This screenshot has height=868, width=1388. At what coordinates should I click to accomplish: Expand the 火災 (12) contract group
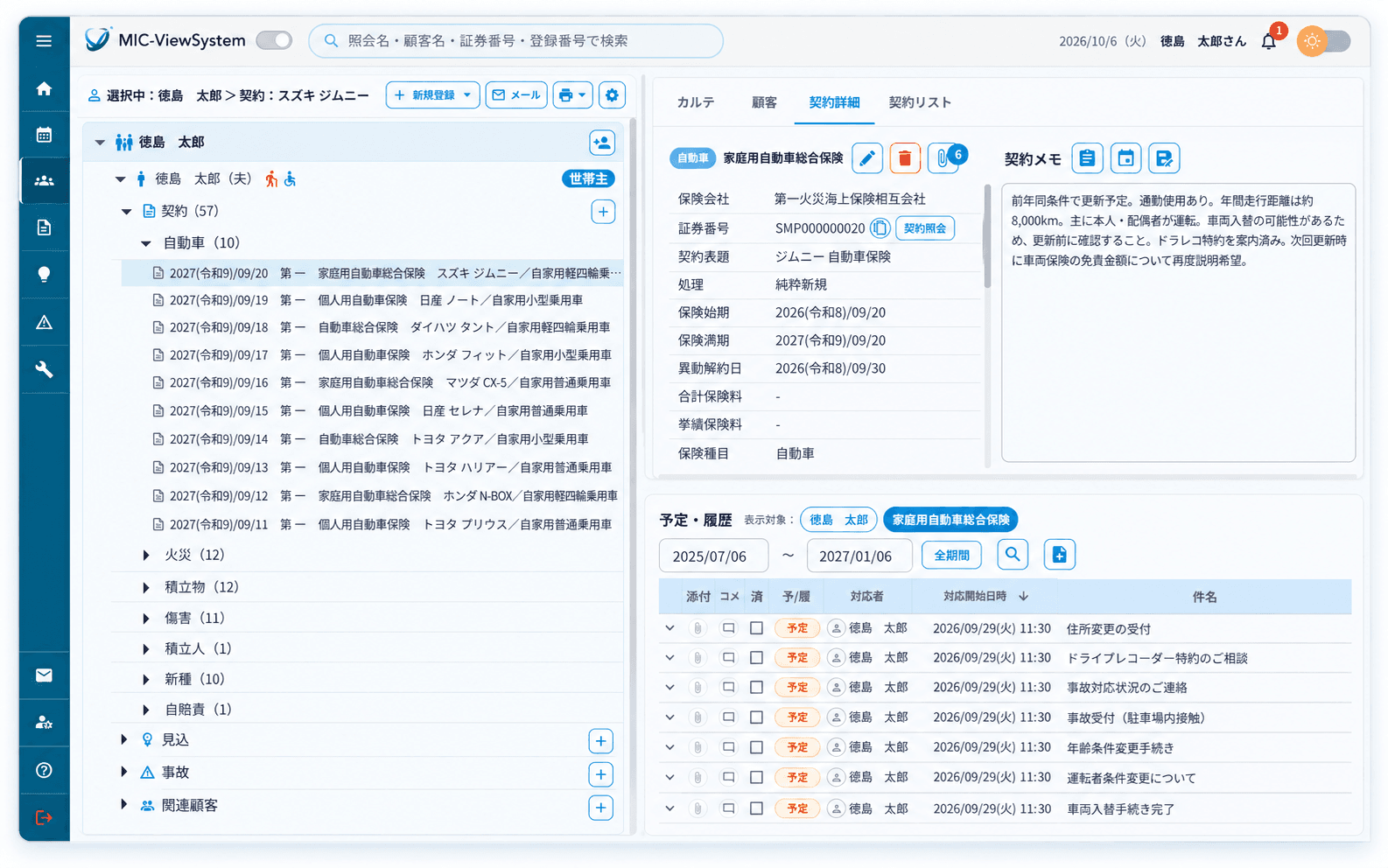(146, 555)
